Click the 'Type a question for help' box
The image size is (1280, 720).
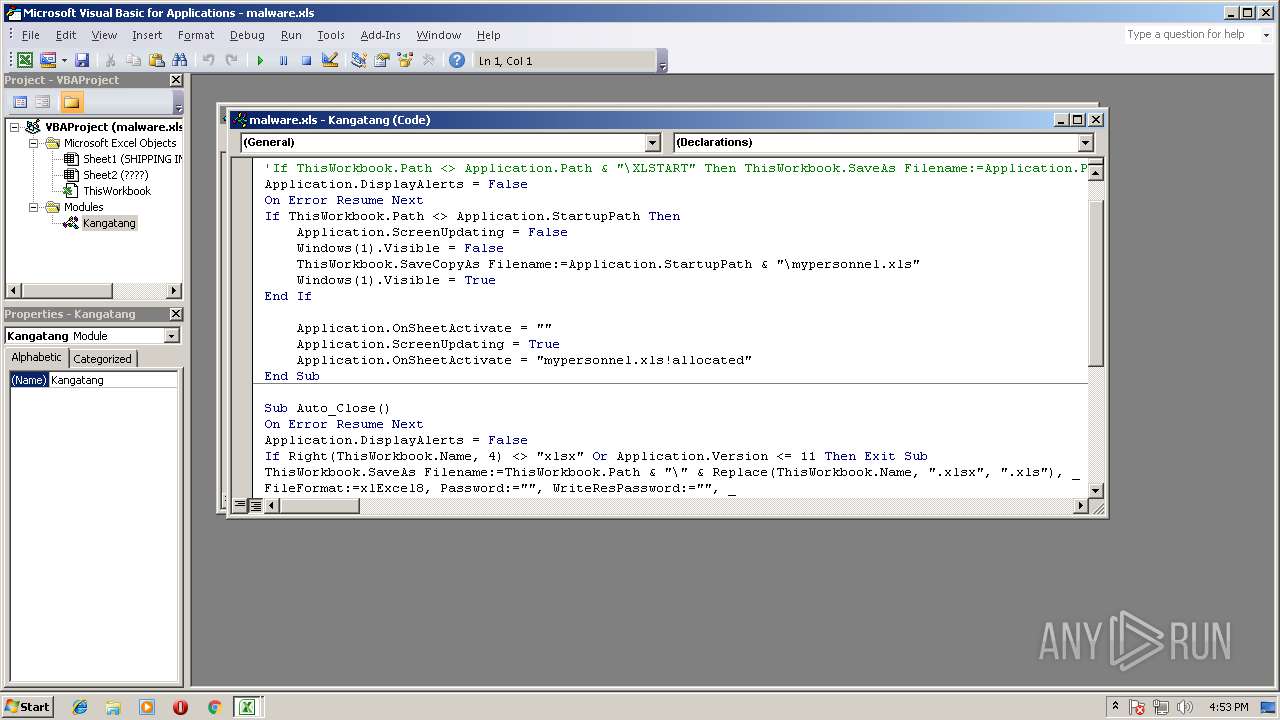coord(1190,34)
